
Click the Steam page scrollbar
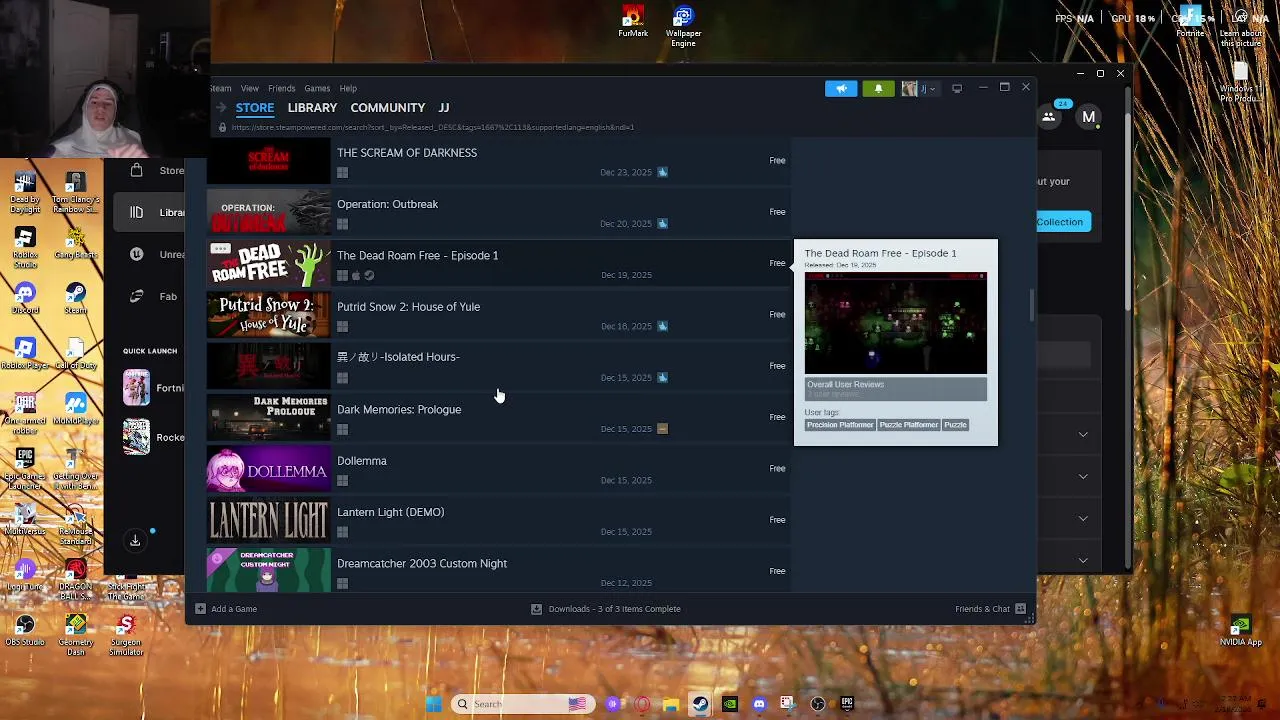1031,306
